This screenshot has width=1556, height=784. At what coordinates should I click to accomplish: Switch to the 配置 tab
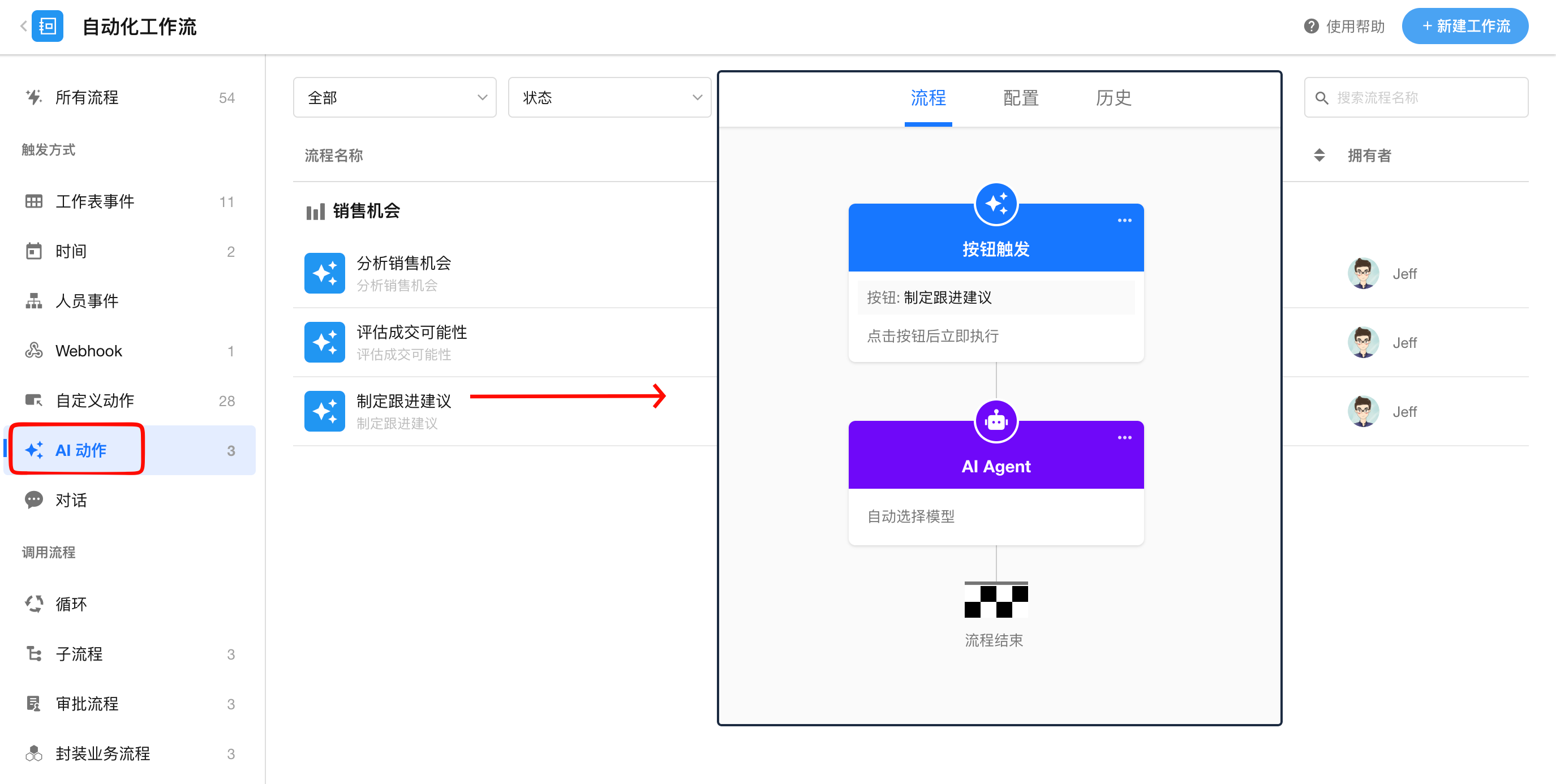pos(1021,98)
